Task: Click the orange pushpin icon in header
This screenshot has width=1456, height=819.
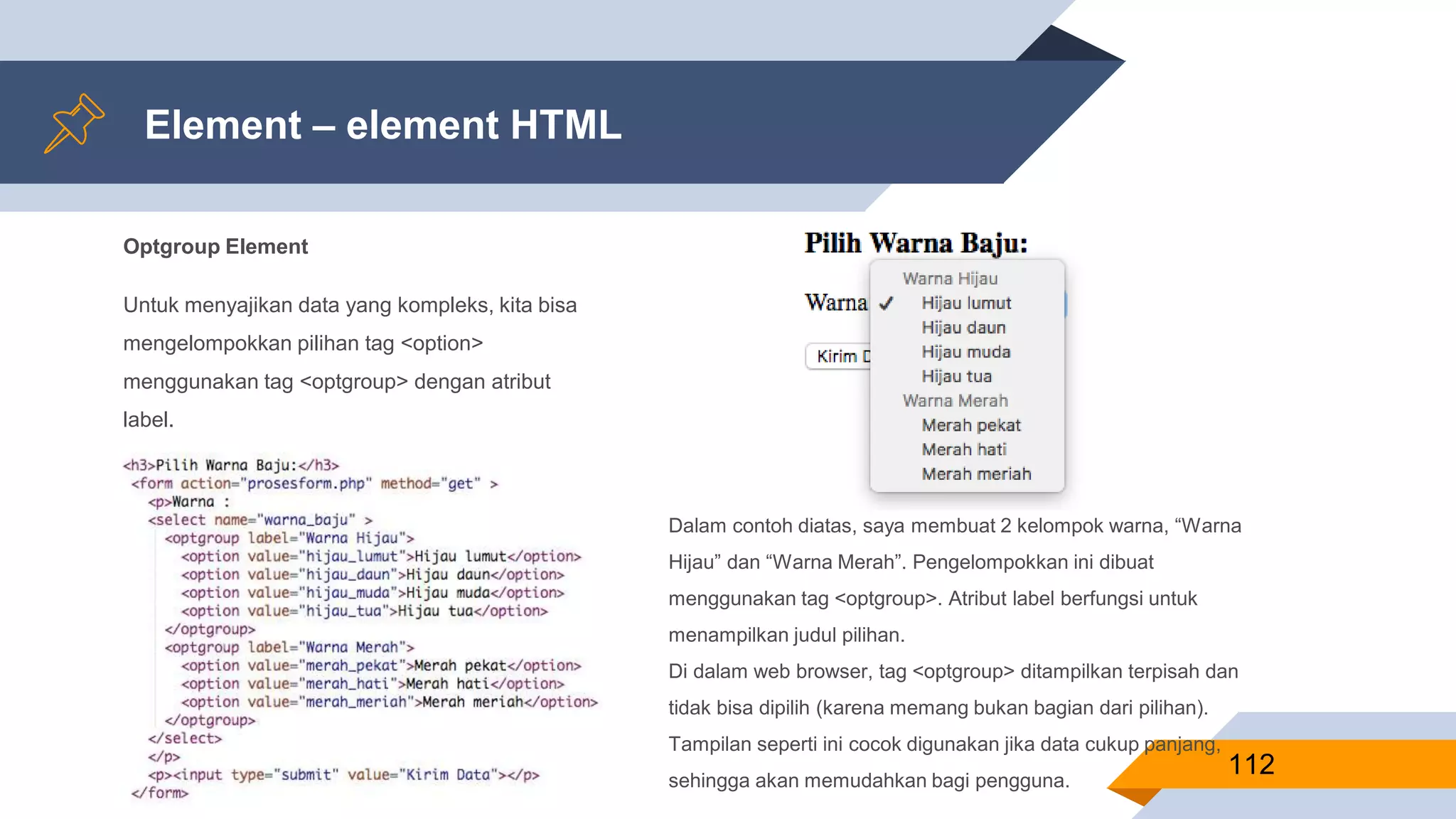Action: [x=74, y=123]
